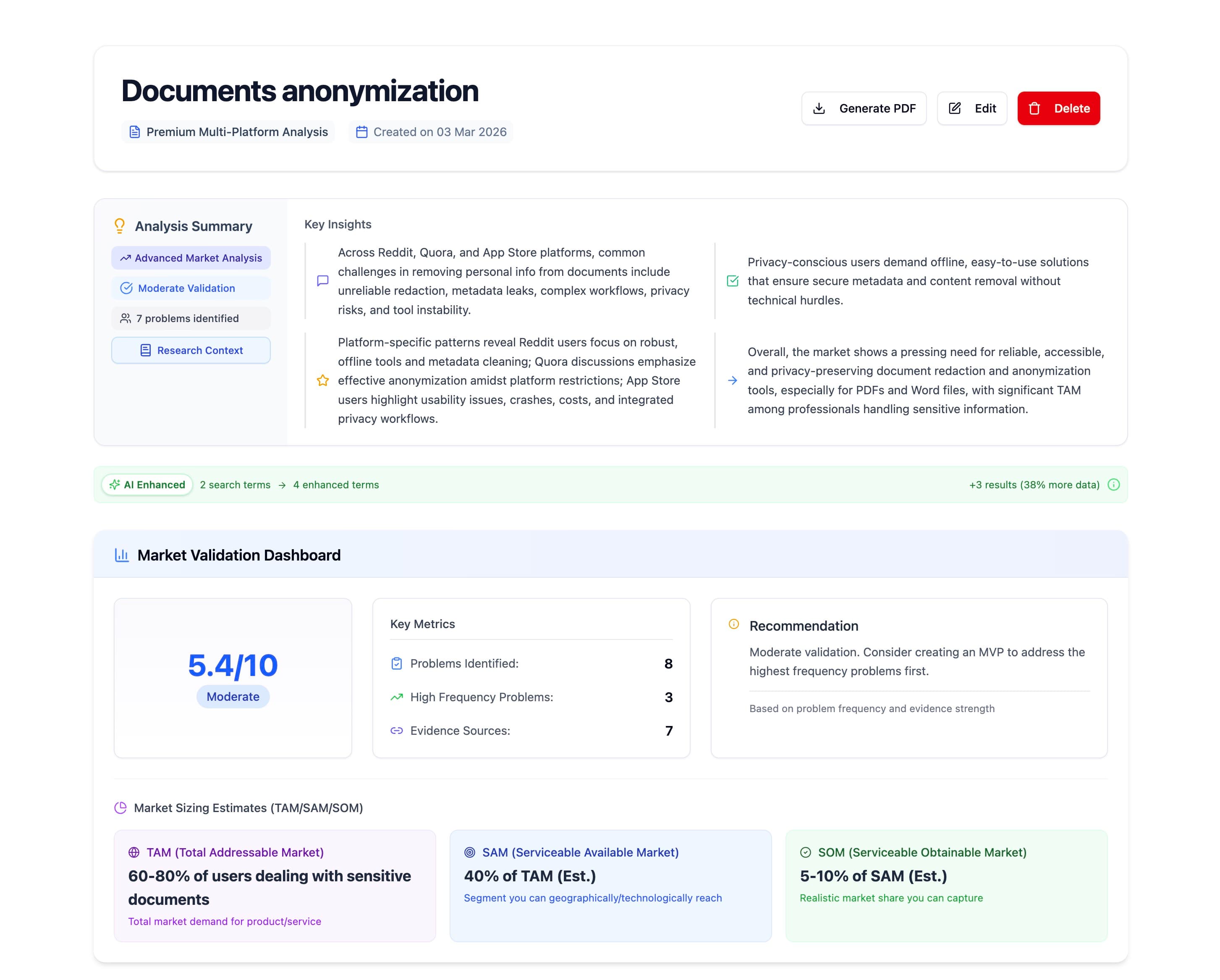Click the Moderate score label

(x=233, y=697)
